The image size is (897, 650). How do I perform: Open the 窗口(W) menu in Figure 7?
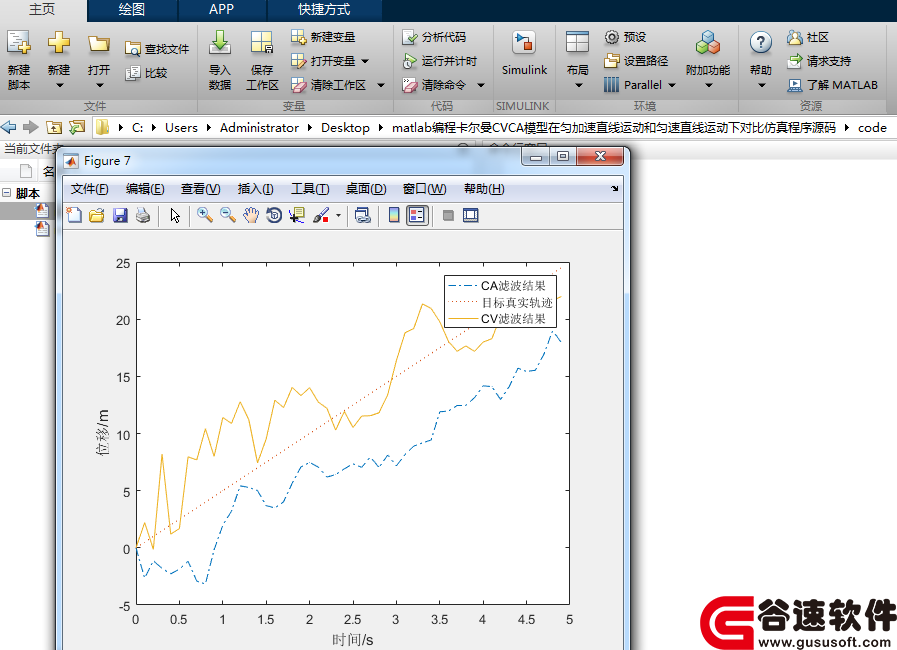424,189
